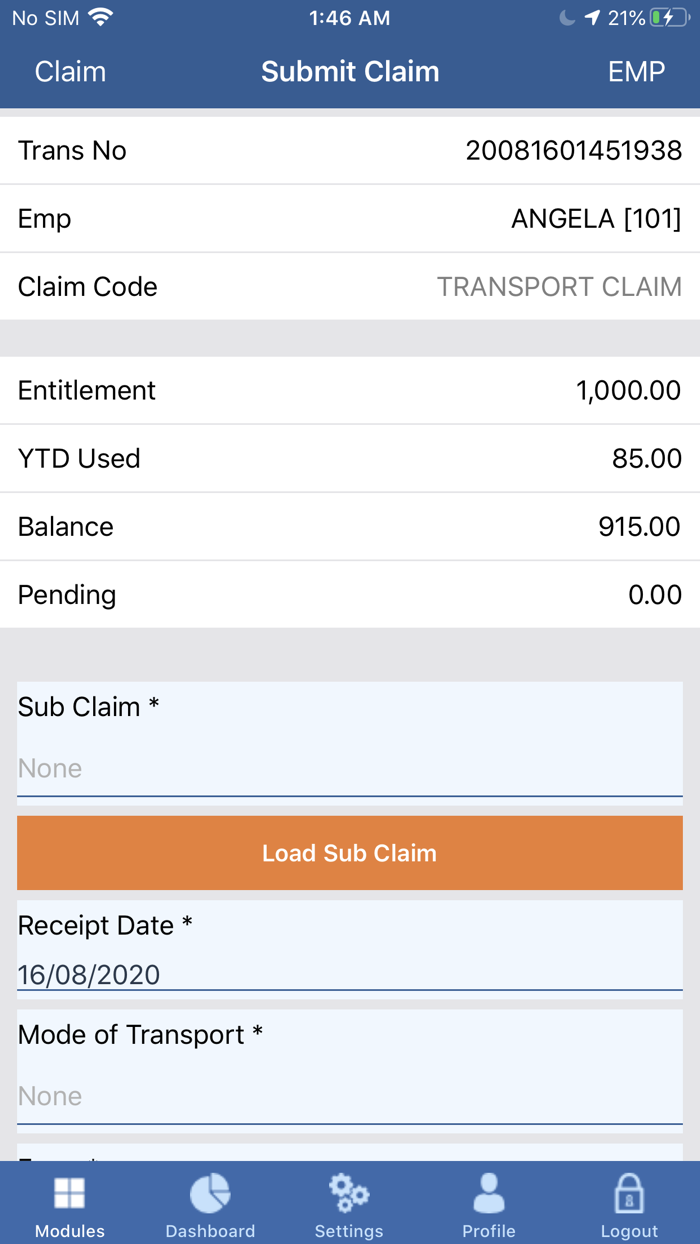
Task: Tap the Balance amount row
Action: click(349, 526)
